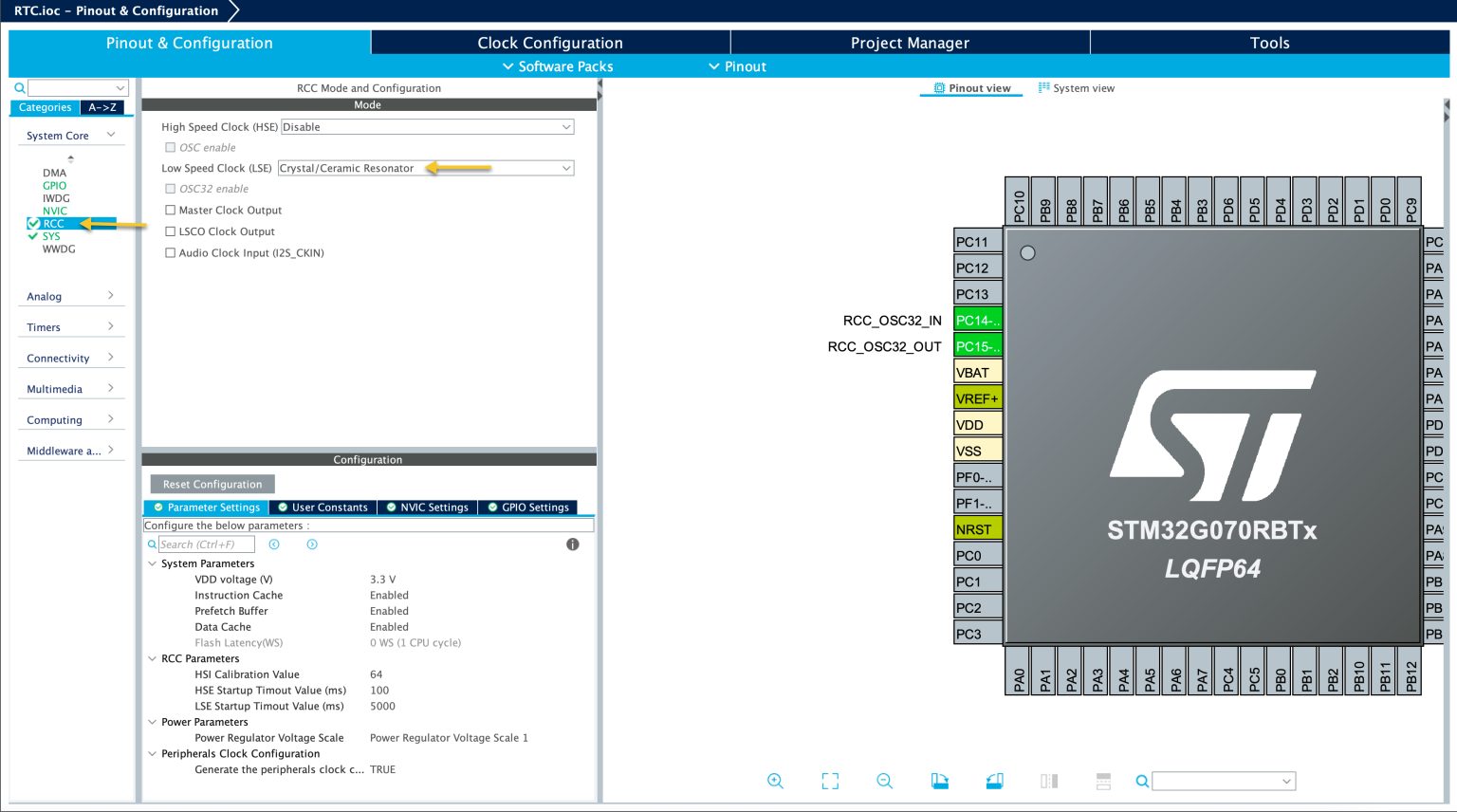Fit the chip diagram to the view
This screenshot has width=1457, height=812.
830,781
